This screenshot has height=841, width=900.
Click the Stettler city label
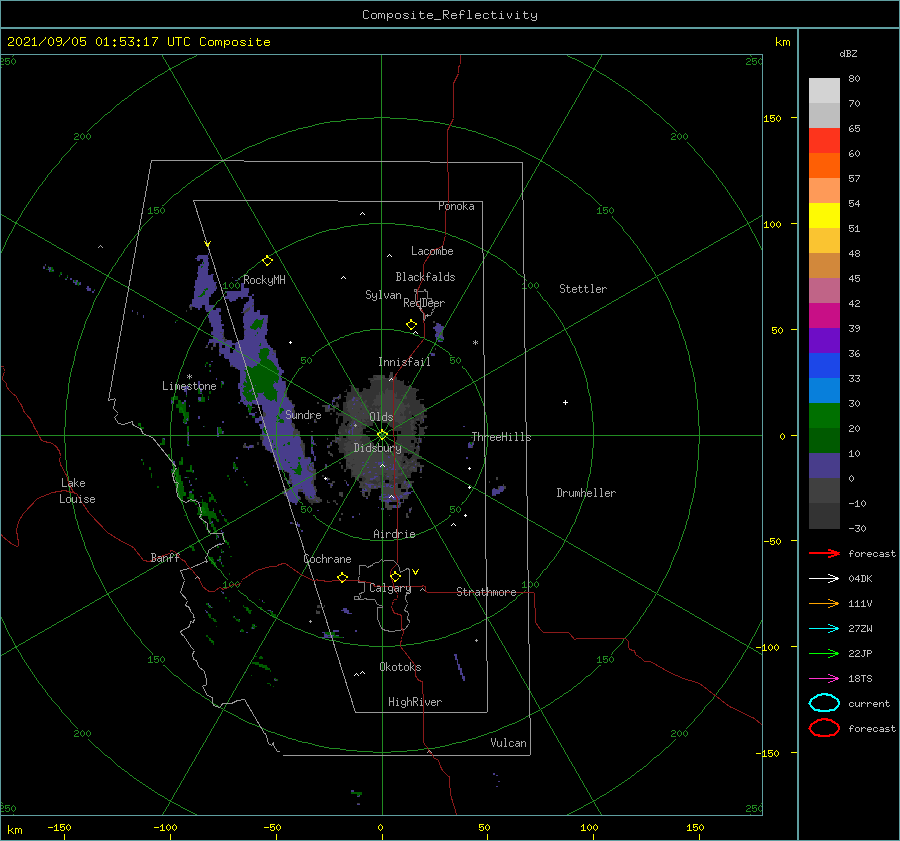pyautogui.click(x=583, y=289)
